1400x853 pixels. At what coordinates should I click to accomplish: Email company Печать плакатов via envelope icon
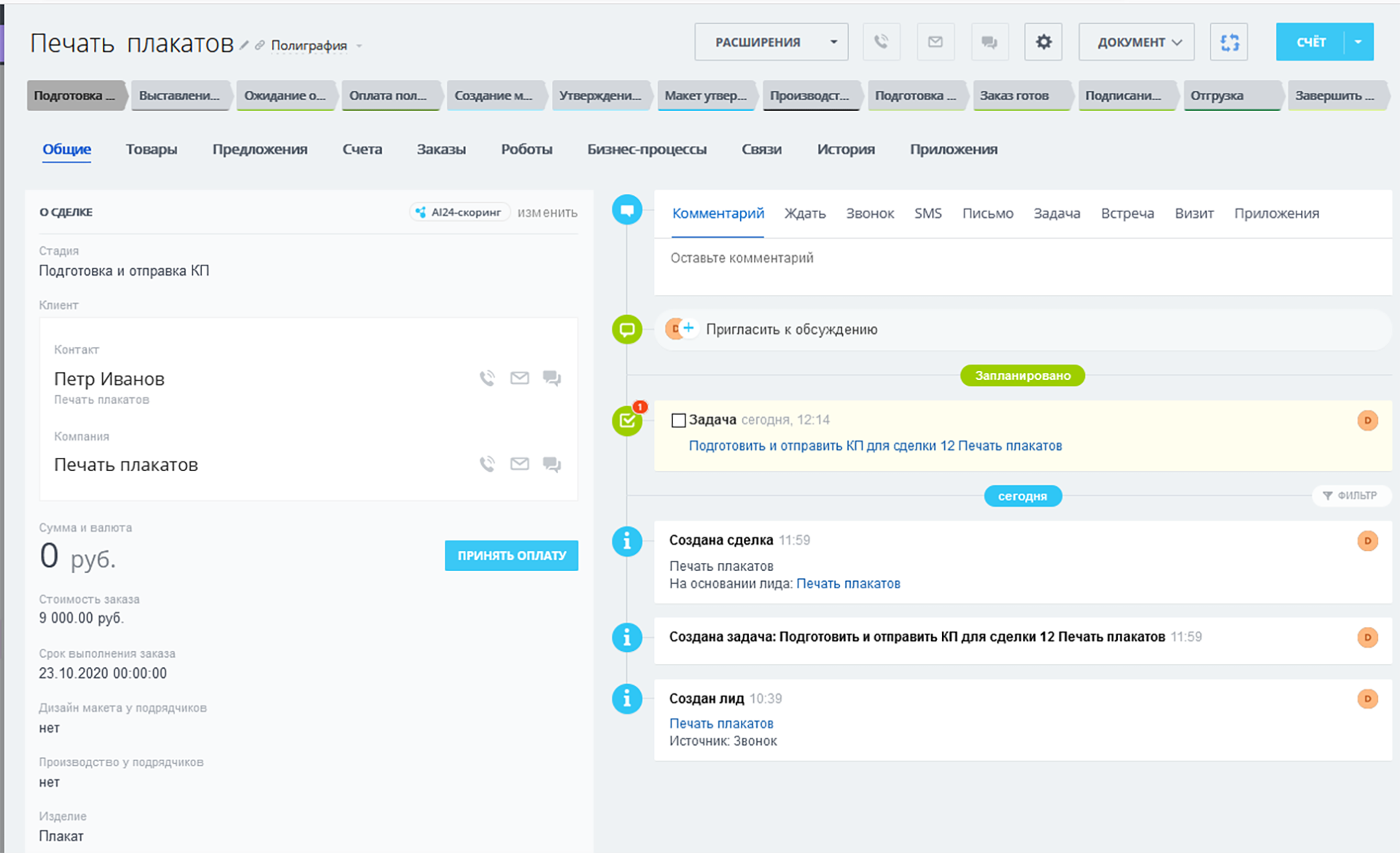pos(519,464)
